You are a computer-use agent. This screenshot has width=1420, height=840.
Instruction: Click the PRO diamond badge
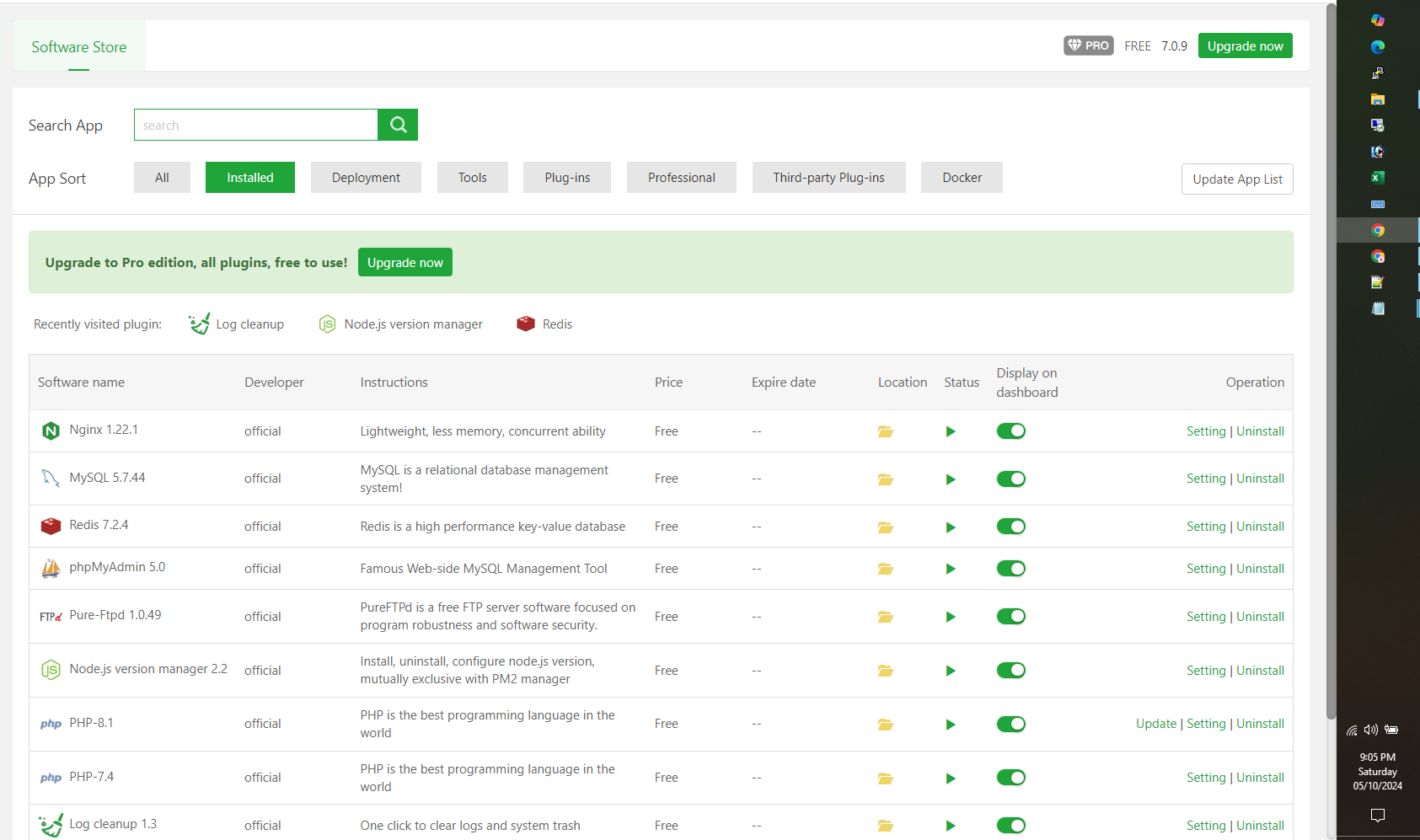click(1088, 45)
